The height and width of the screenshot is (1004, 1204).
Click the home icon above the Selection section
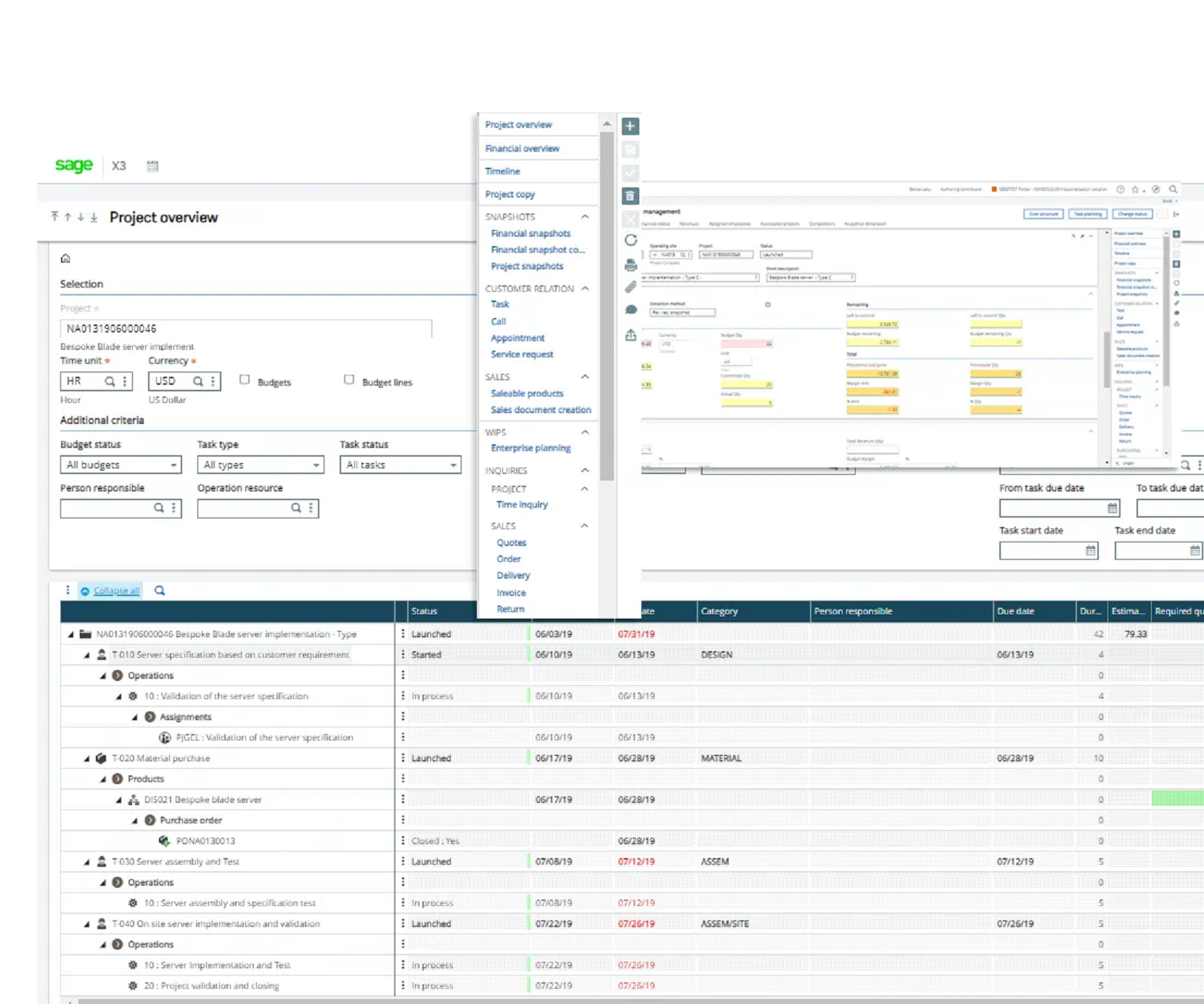pyautogui.click(x=65, y=258)
